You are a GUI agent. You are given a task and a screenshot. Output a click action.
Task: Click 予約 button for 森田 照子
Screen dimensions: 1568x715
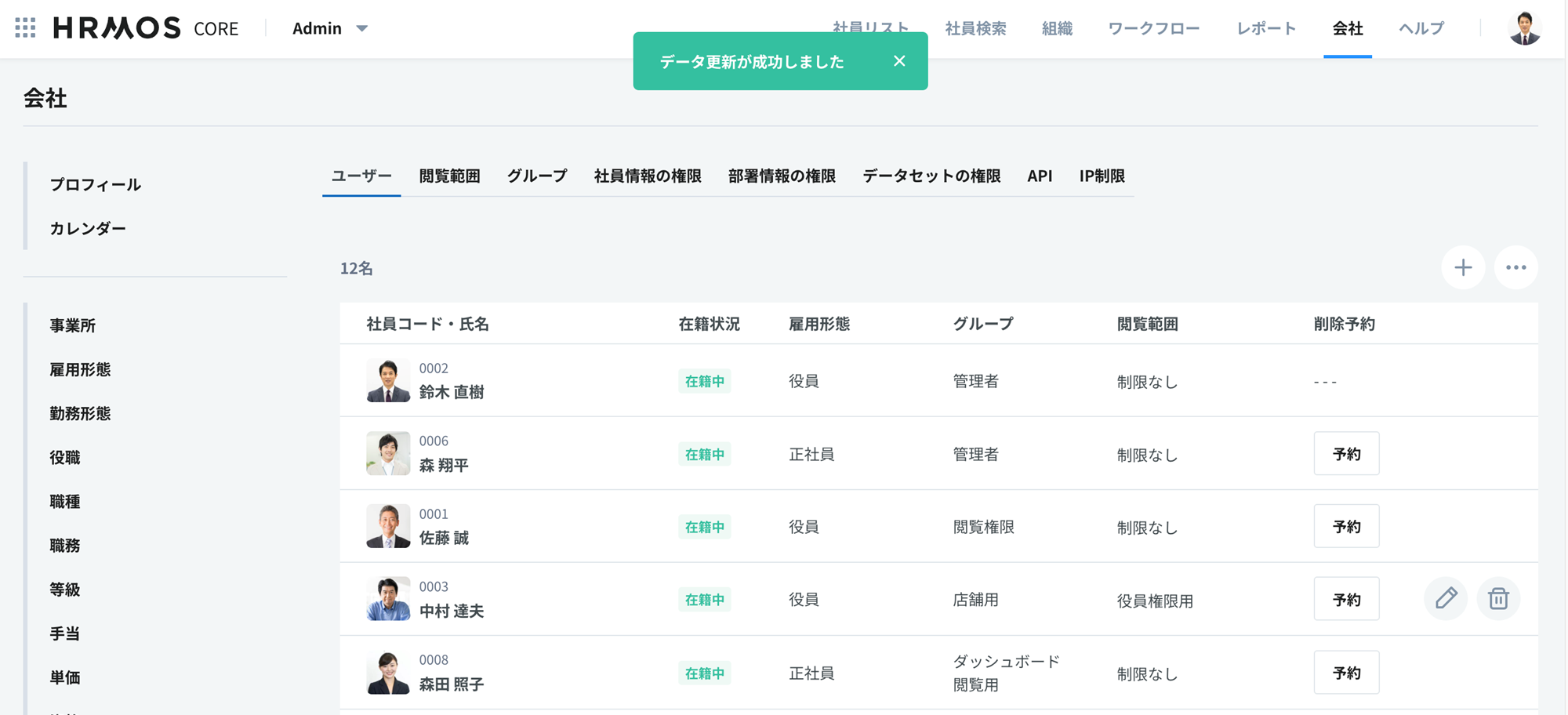pyautogui.click(x=1346, y=673)
